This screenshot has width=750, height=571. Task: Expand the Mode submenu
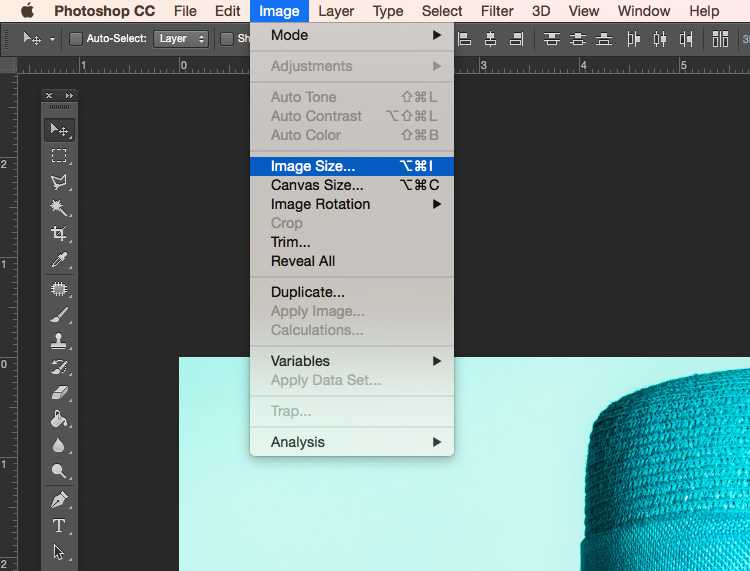(x=352, y=35)
